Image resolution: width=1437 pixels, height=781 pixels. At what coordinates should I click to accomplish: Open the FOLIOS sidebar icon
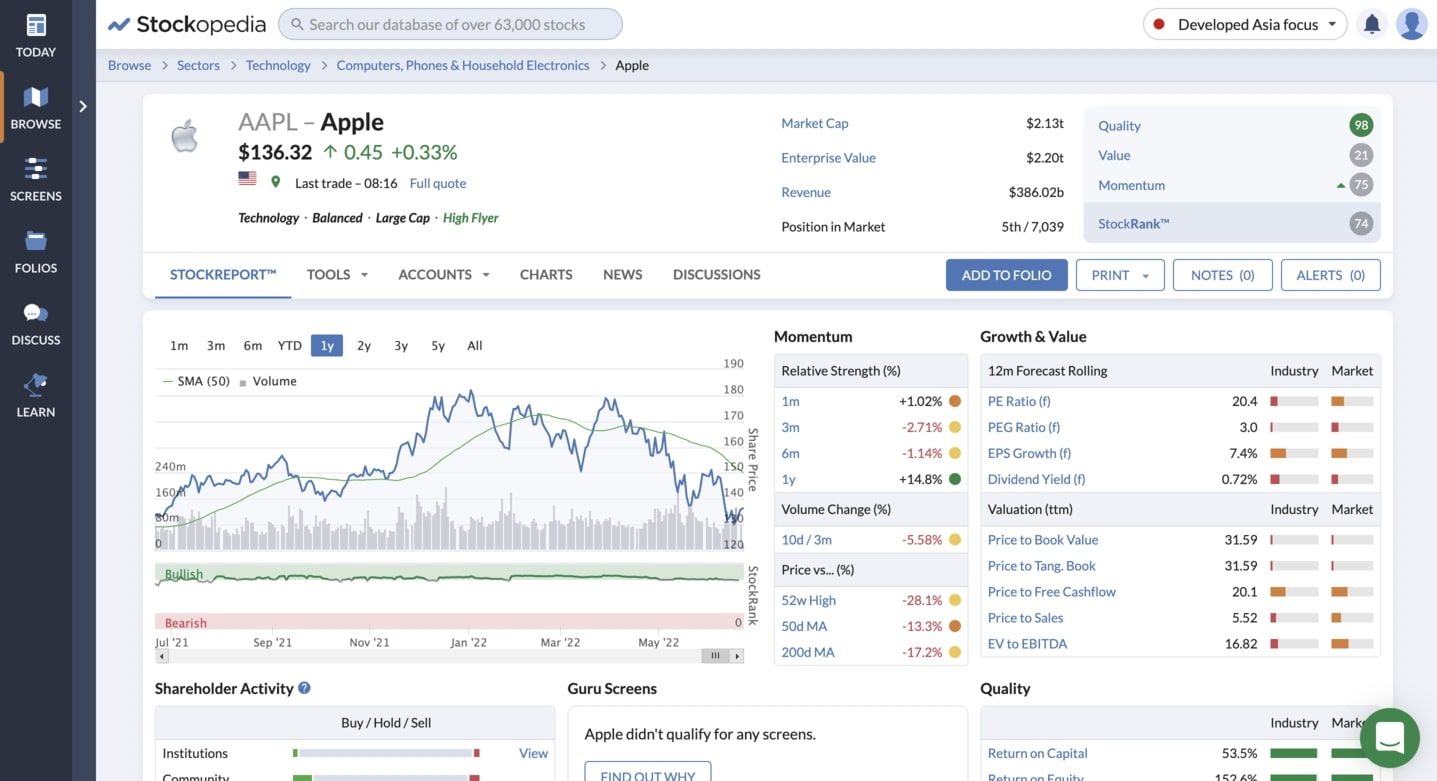pos(35,248)
